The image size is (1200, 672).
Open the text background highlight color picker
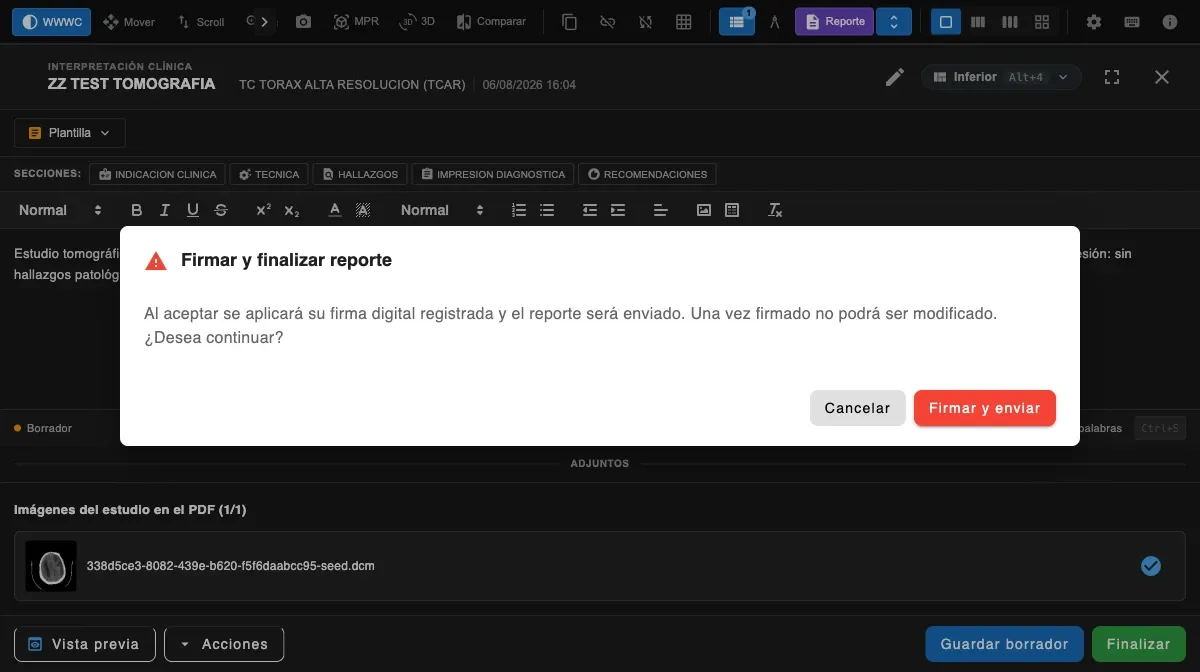tap(363, 210)
